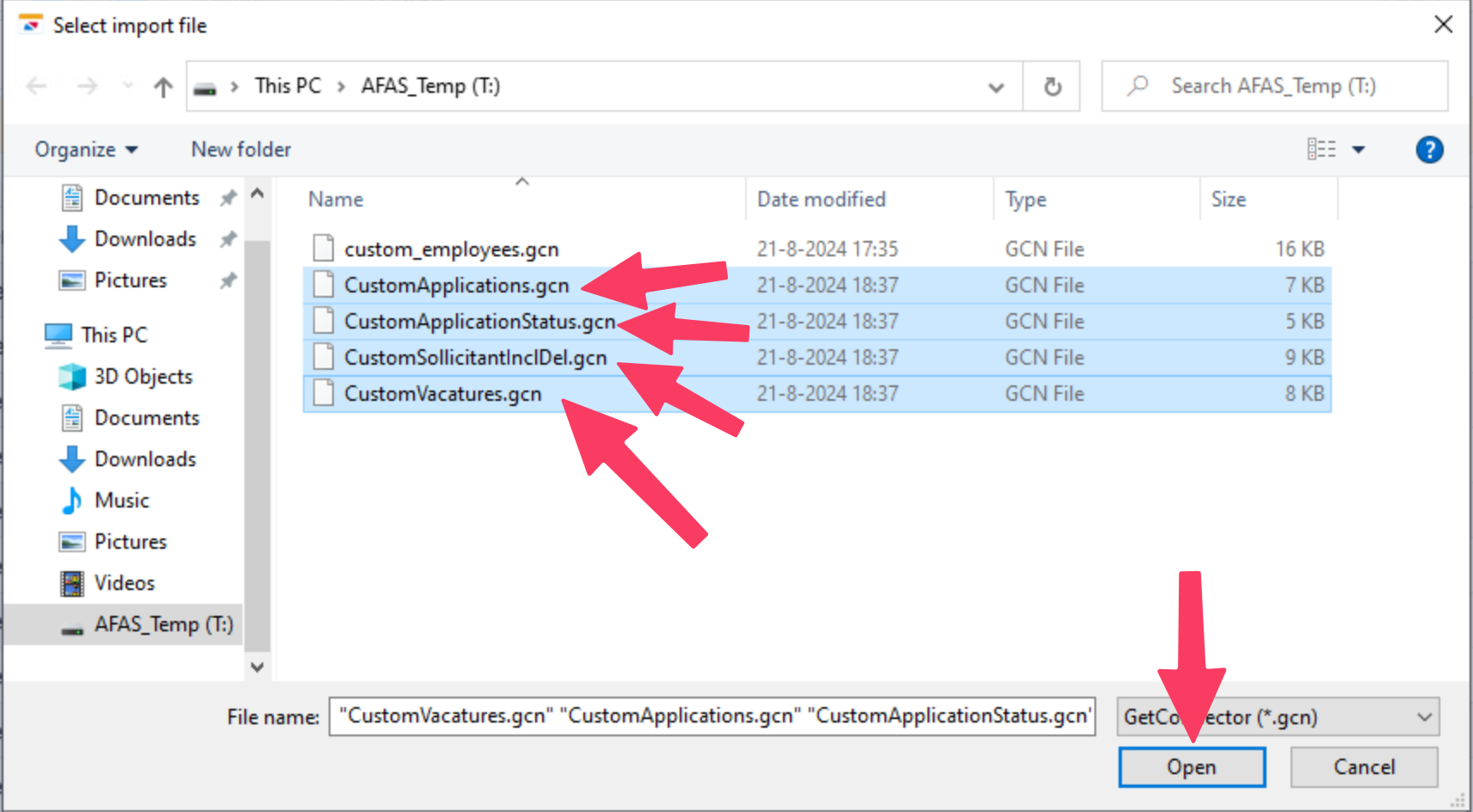Viewport: 1473px width, 812px height.
Task: Click the custom_employees.gcn file icon
Action: click(324, 249)
